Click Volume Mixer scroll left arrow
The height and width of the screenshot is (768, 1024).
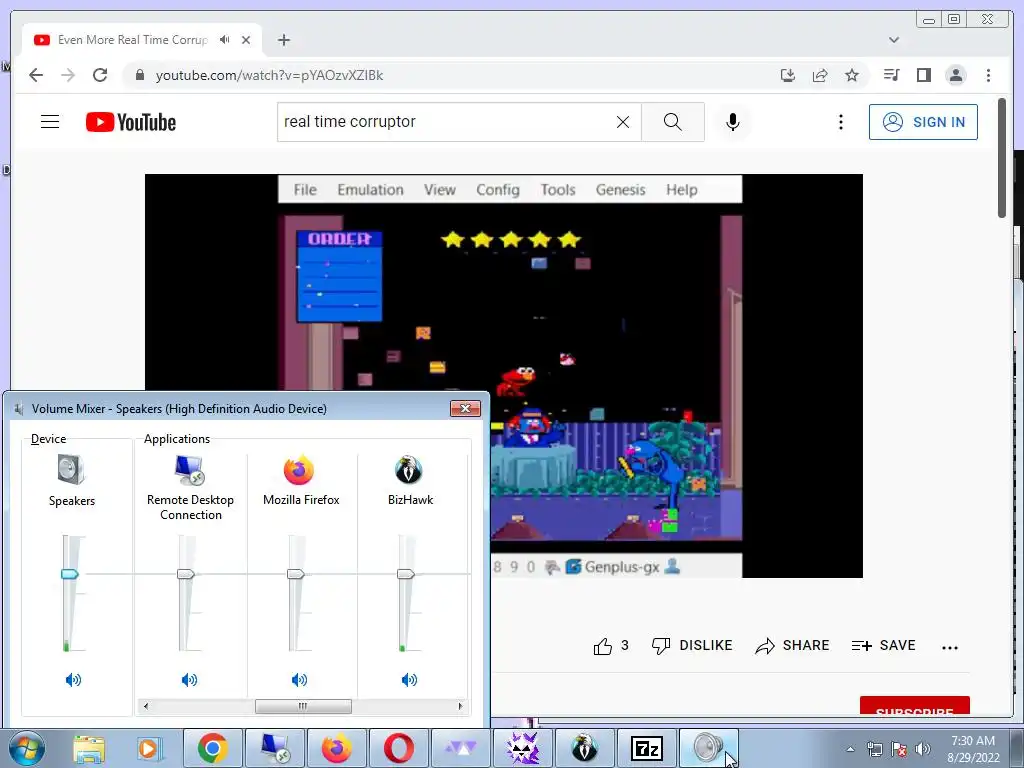[x=146, y=706]
